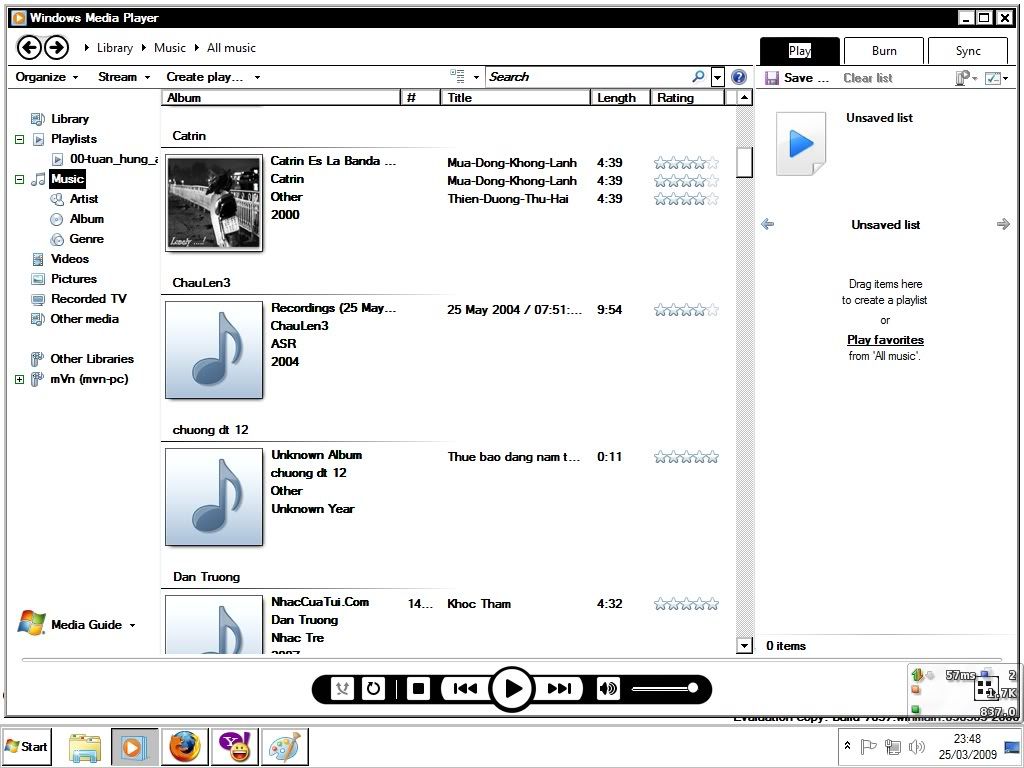
Task: Open the Help question mark icon
Action: click(739, 77)
